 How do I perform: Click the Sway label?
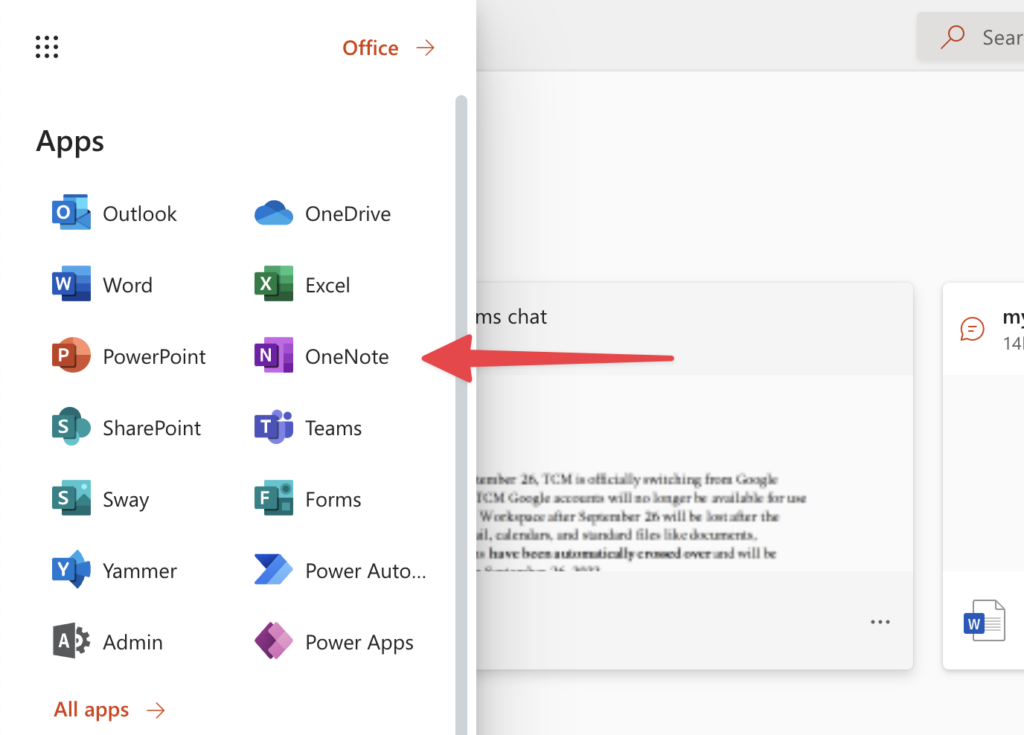[126, 500]
